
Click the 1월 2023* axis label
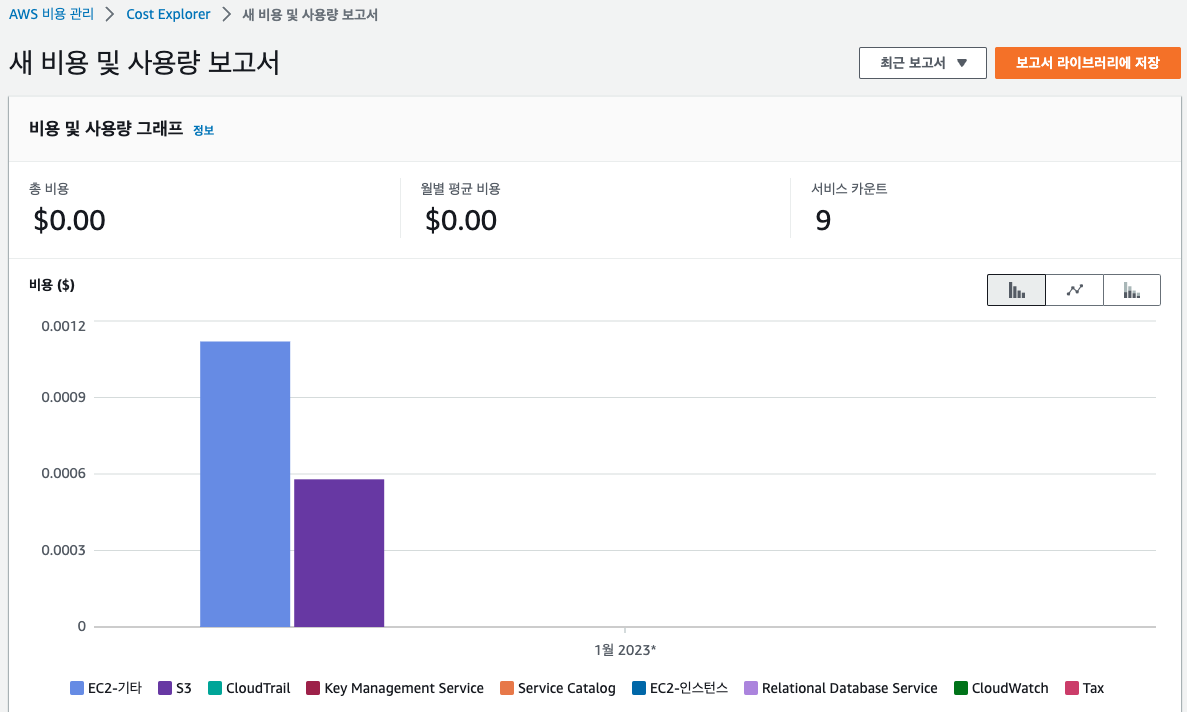[x=625, y=650]
